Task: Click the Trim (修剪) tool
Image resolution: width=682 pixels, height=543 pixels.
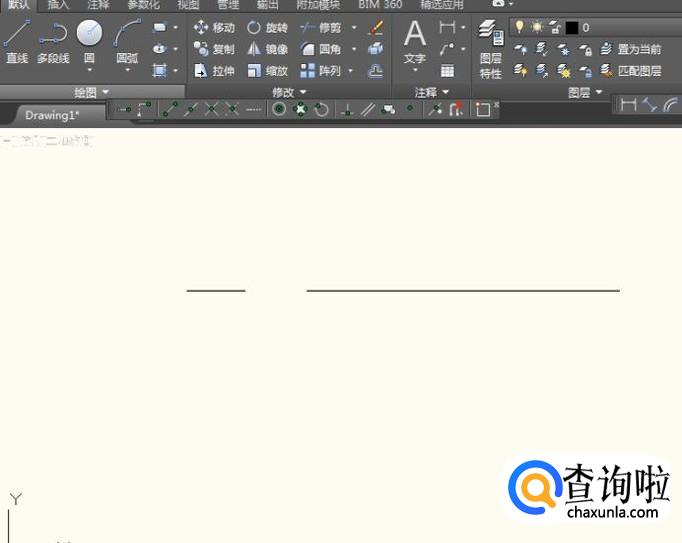Action: click(x=321, y=28)
